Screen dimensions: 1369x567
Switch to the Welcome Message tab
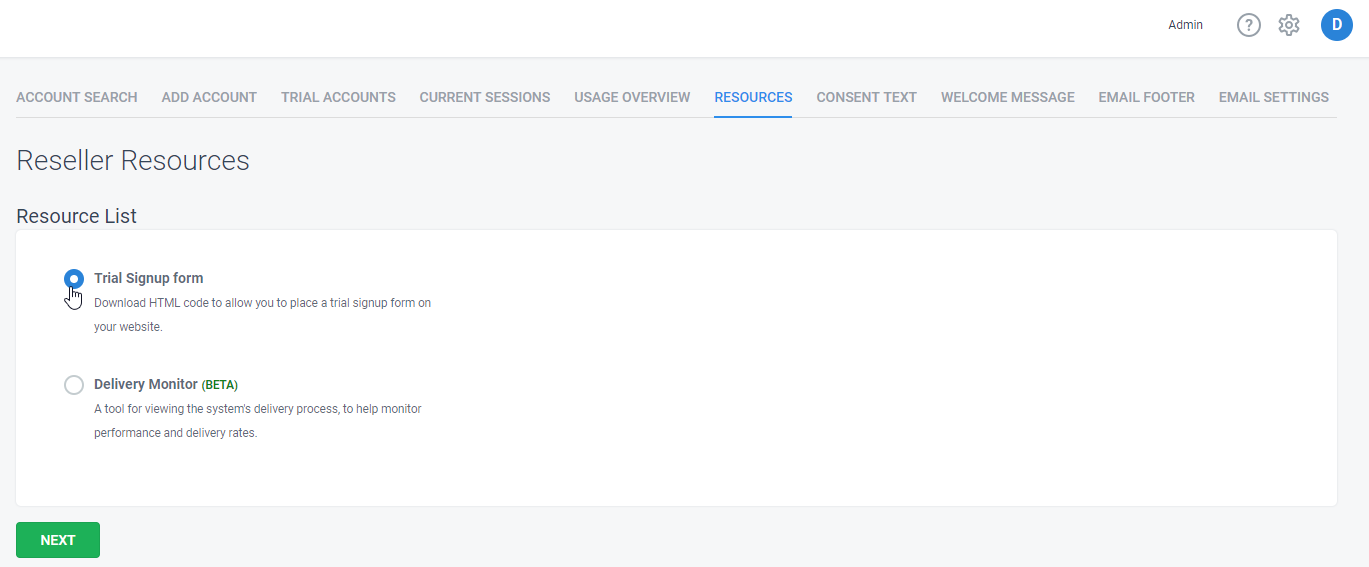point(1008,97)
